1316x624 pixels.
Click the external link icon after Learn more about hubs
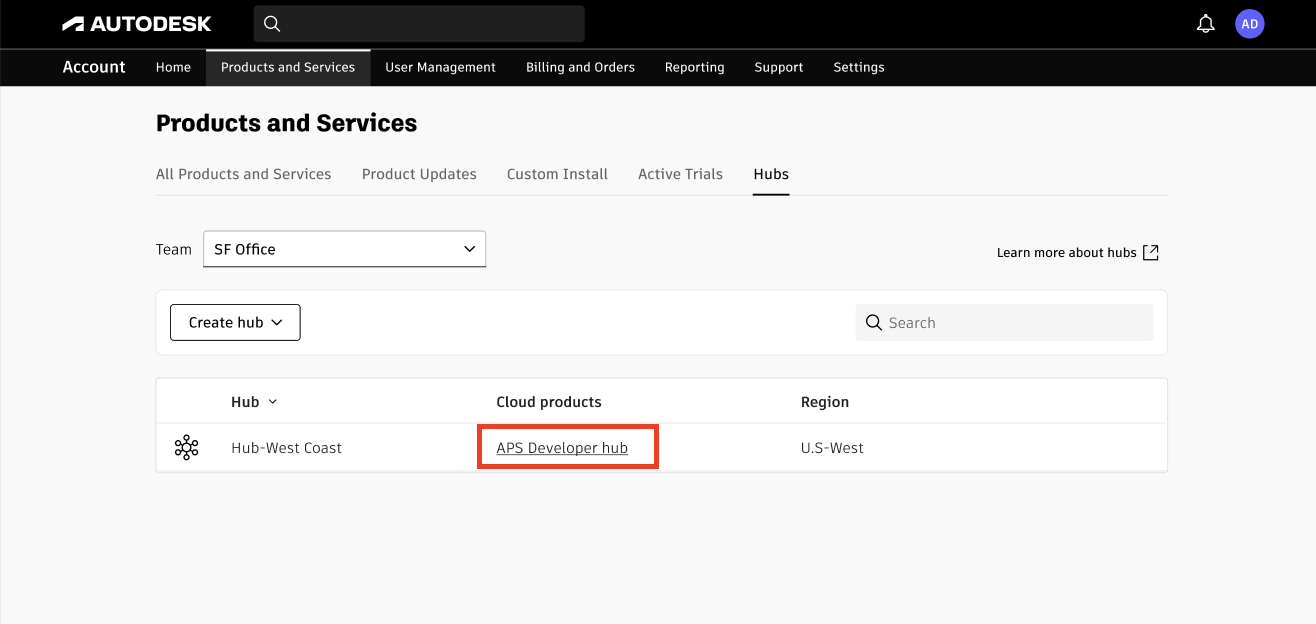(x=1150, y=252)
